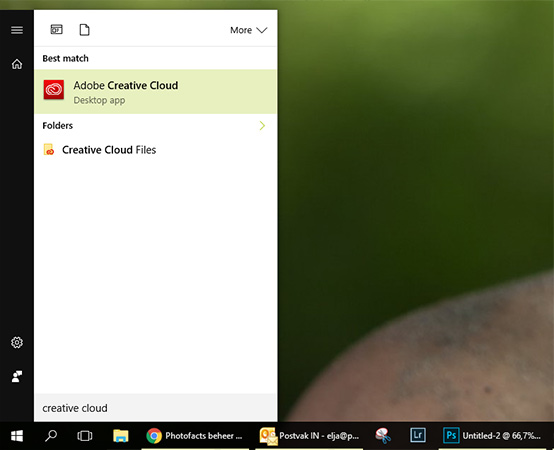The height and width of the screenshot is (450, 554).
Task: Filter results by Documents icon
Action: click(x=84, y=30)
